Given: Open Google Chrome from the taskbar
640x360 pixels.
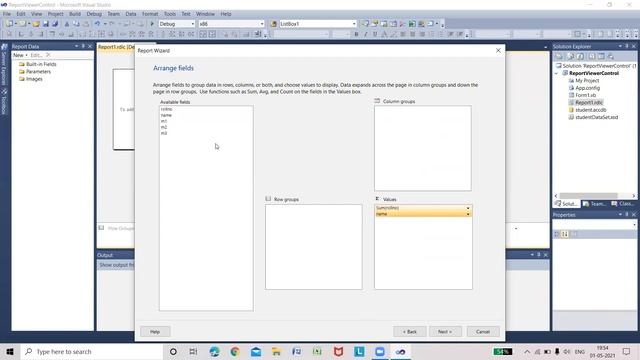Looking at the screenshot, I should tap(235, 351).
